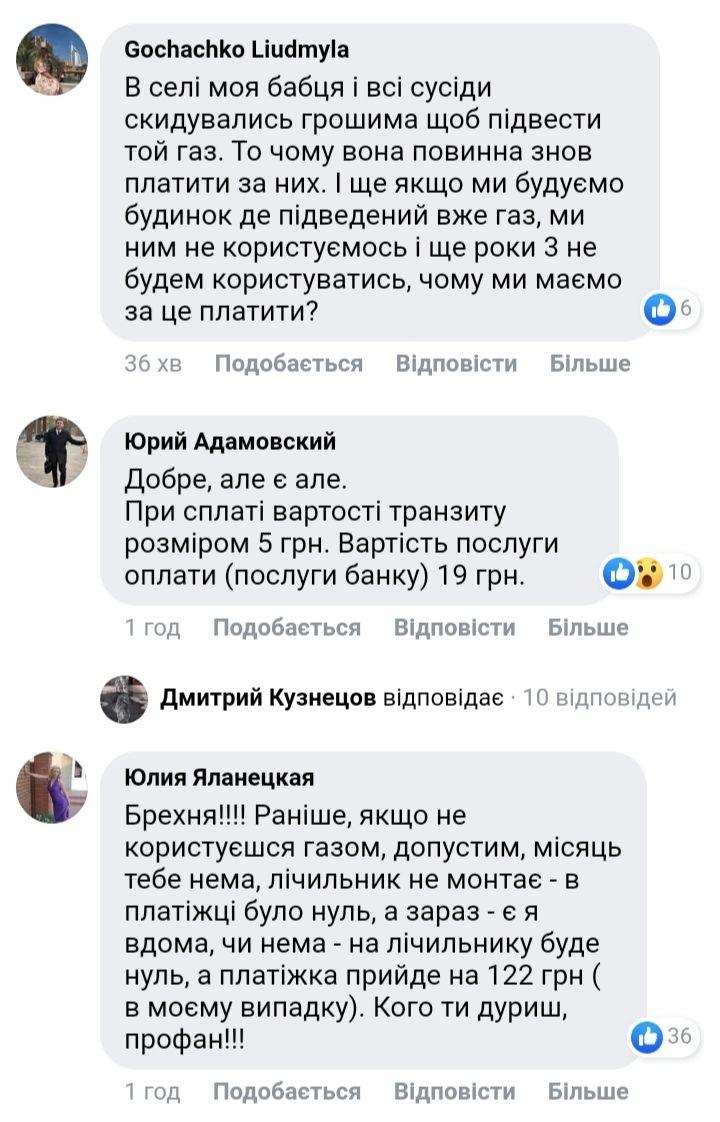The width and height of the screenshot is (720, 1122).
Task: Open Gochachko Liudmyla's profile picture
Action: (x=52, y=59)
